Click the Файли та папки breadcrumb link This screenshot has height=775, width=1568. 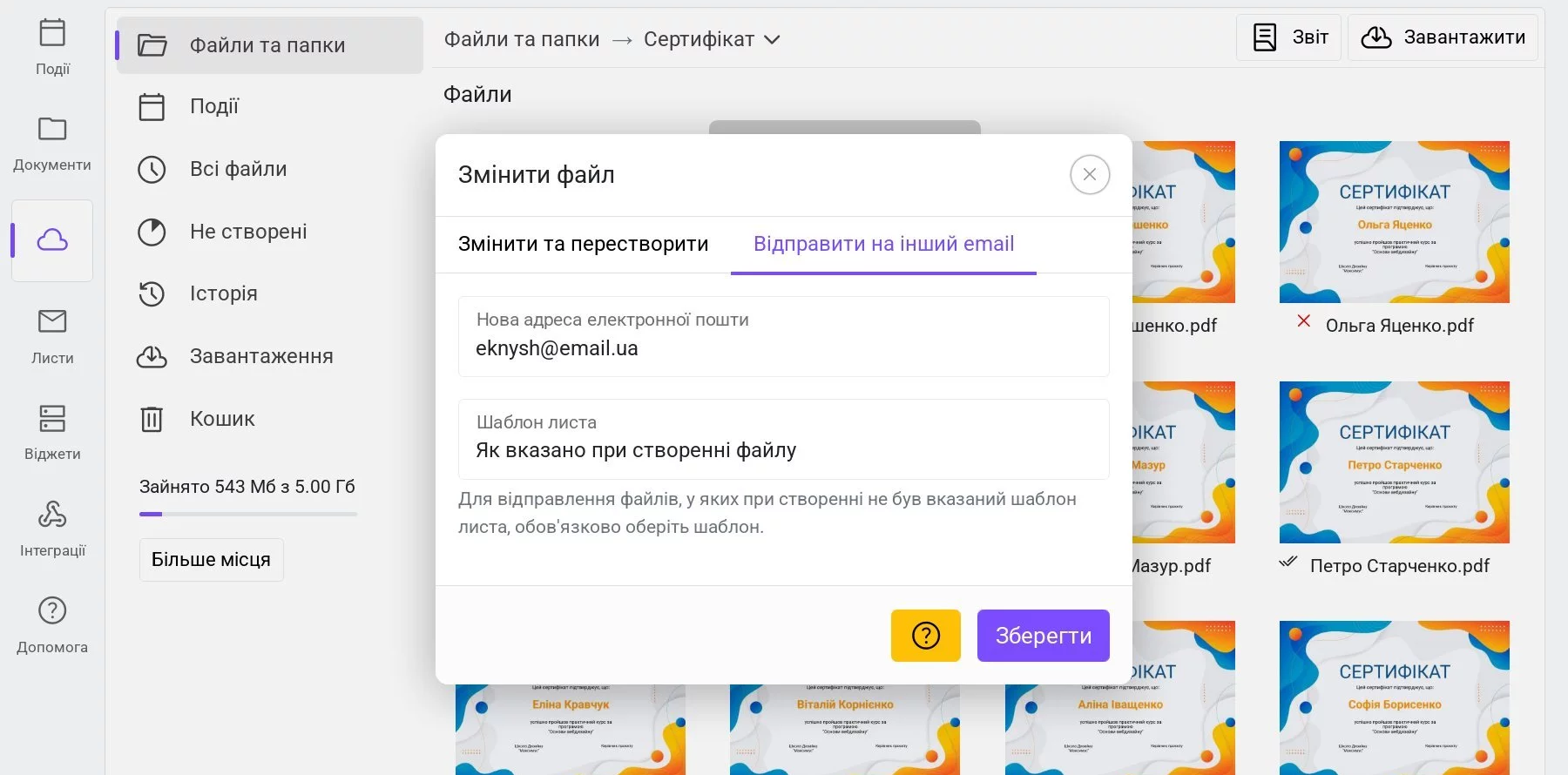(522, 39)
